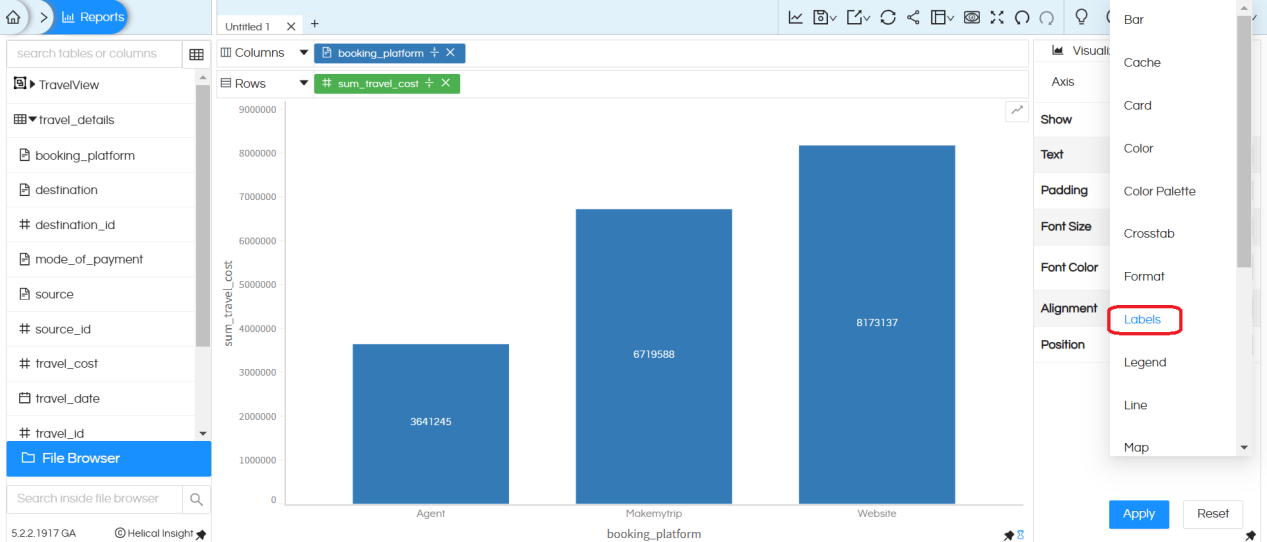The width and height of the screenshot is (1267, 542).
Task: Select the destination column
Action: (66, 190)
